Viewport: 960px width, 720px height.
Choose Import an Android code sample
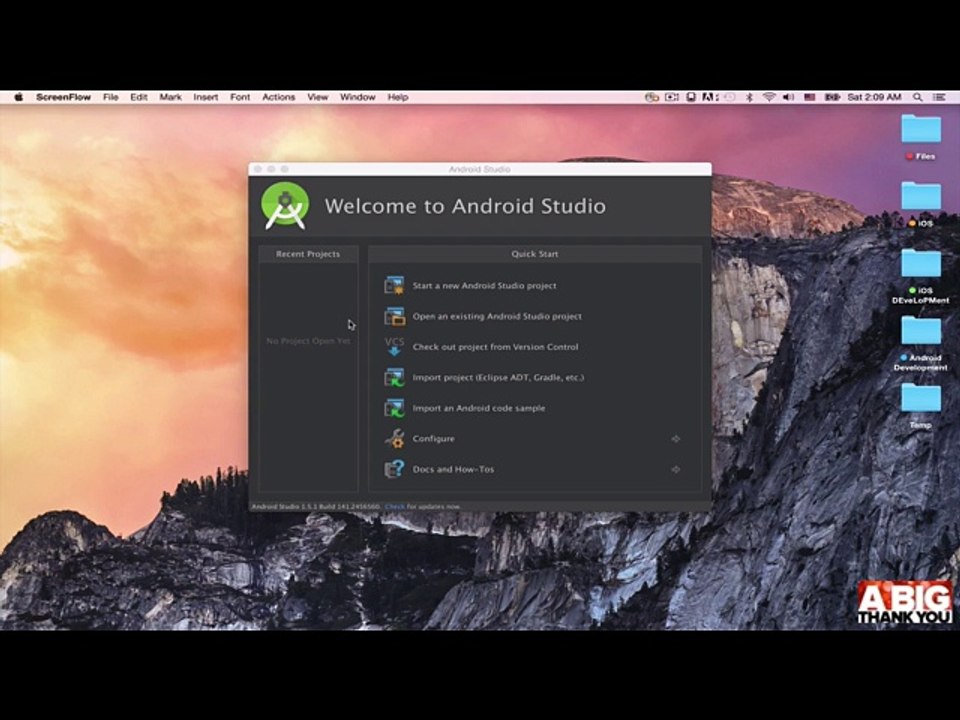479,408
